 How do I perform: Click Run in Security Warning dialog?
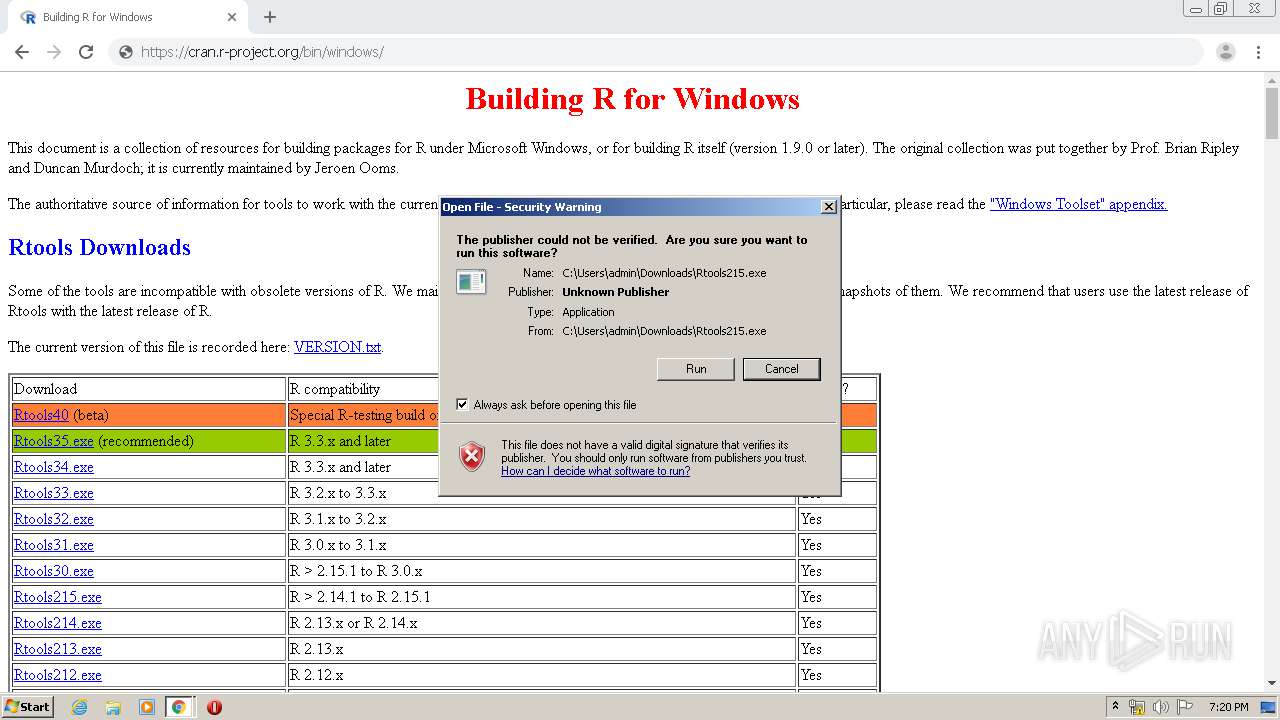[696, 369]
